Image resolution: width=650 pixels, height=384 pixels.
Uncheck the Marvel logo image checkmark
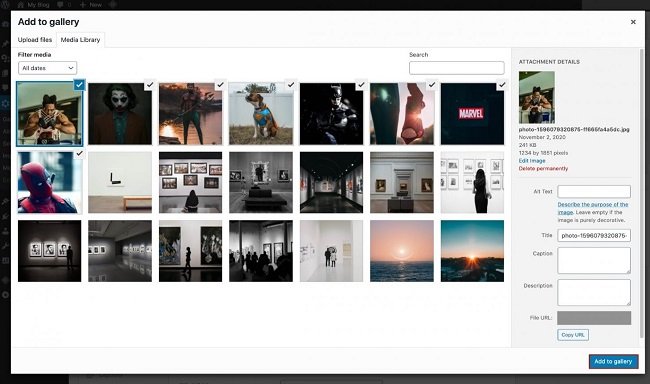(502, 84)
